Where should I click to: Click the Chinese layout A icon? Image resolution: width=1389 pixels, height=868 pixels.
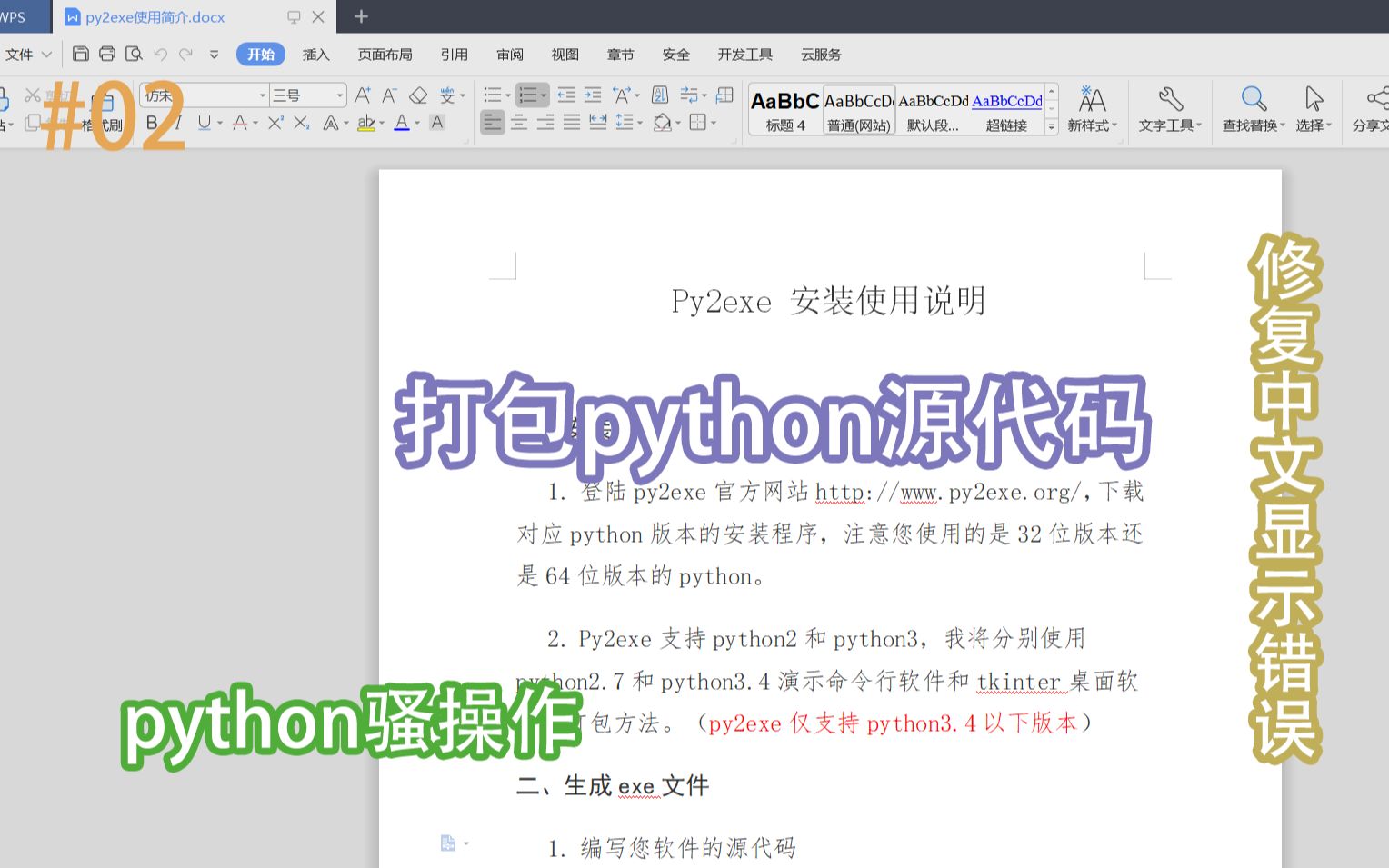[623, 95]
